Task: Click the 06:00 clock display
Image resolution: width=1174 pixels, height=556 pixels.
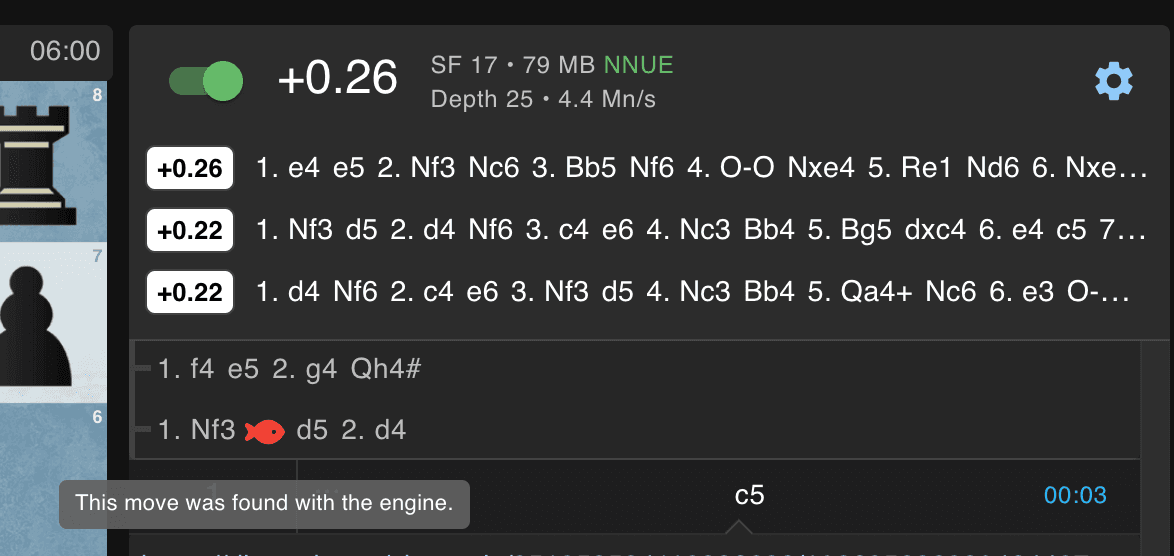Action: tap(65, 50)
